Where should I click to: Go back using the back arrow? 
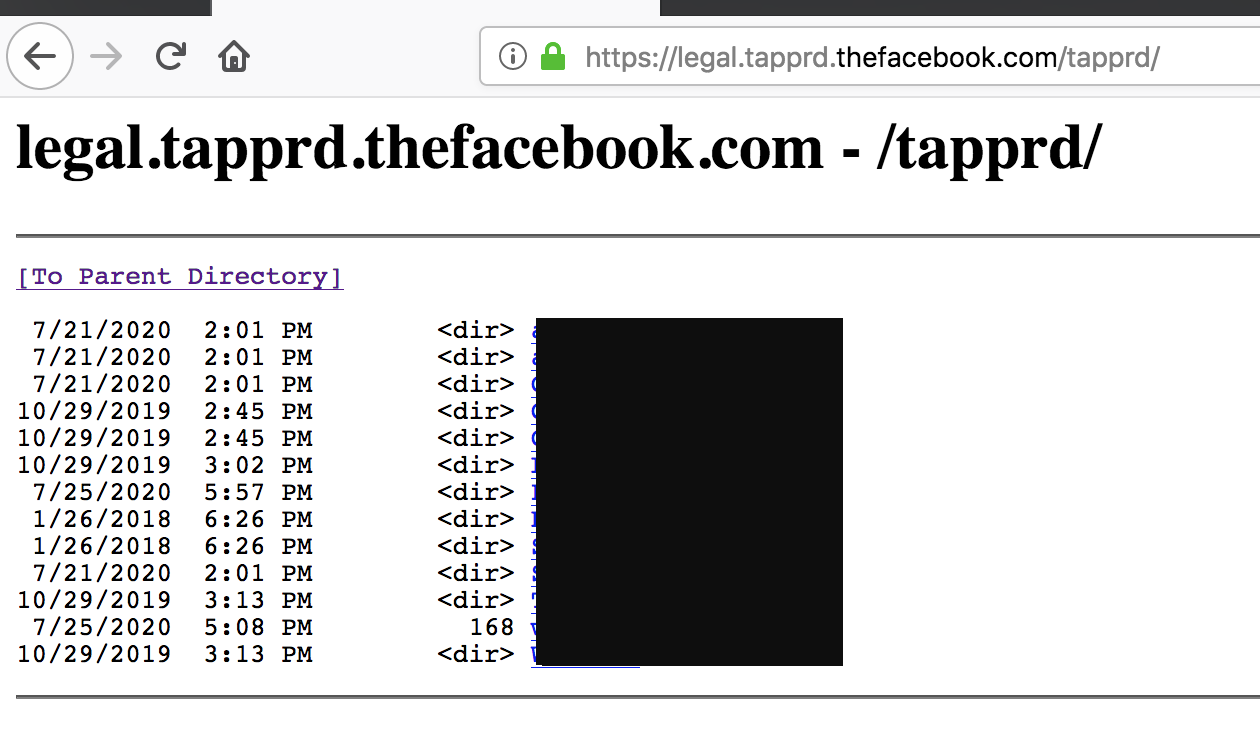click(40, 57)
